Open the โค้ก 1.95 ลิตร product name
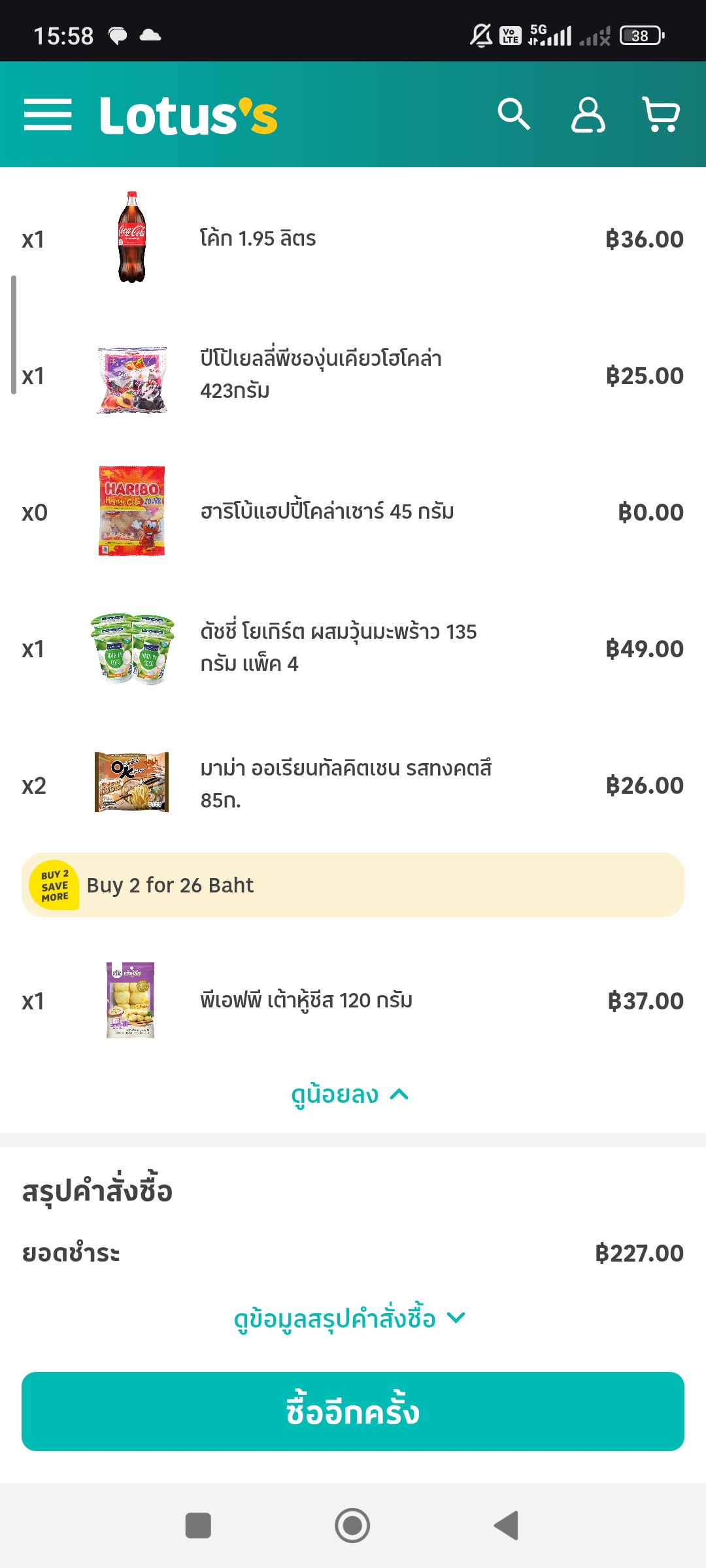 tap(258, 238)
